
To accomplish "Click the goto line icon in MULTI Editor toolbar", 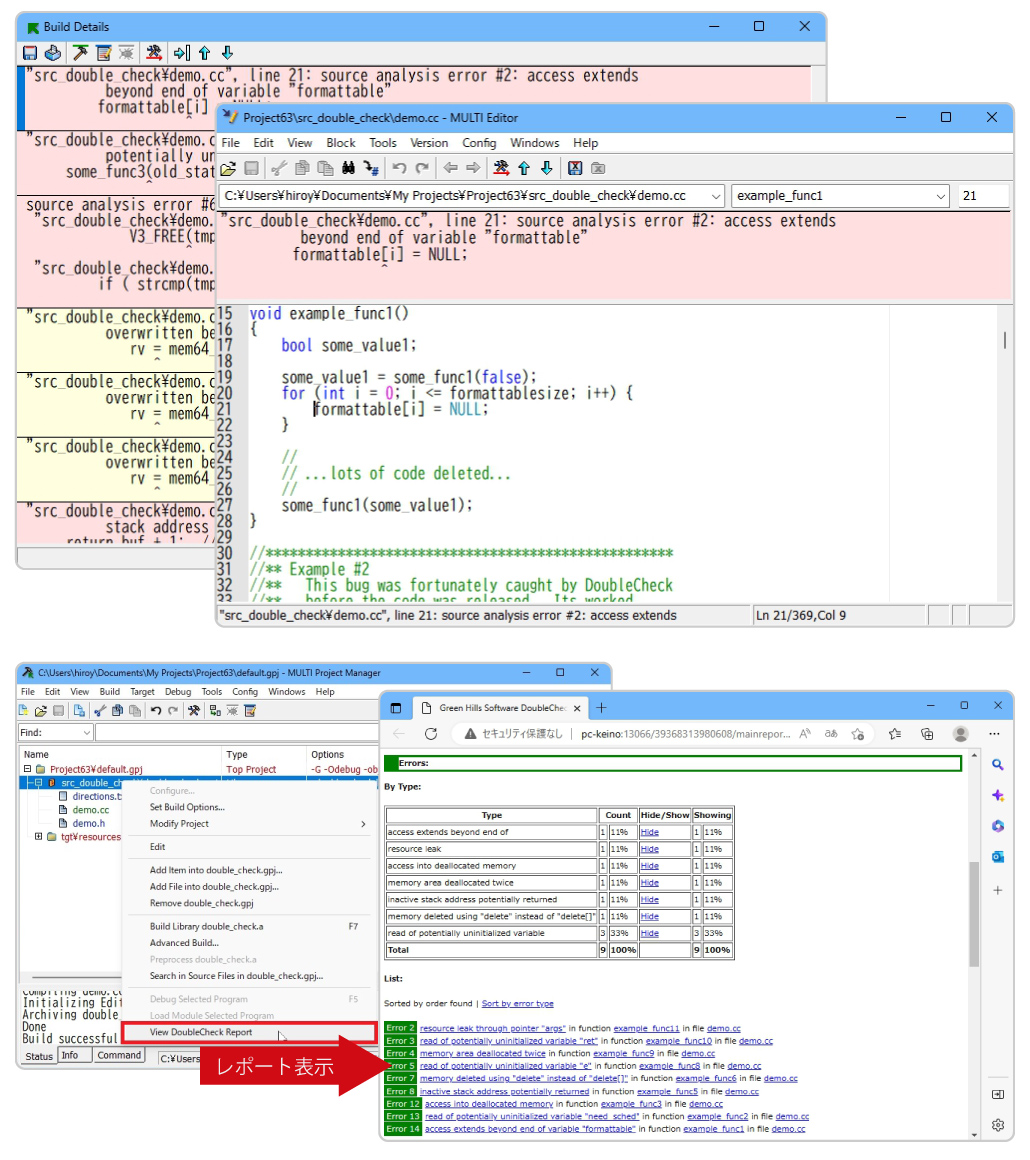I will tap(371, 169).
